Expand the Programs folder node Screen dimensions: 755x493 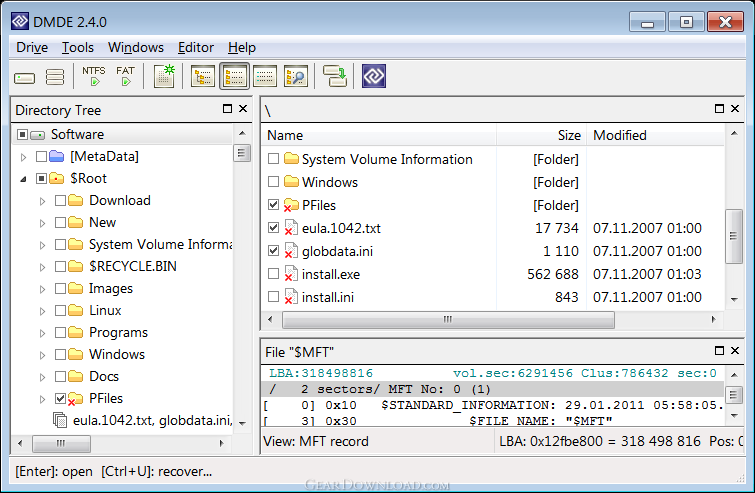[x=42, y=333]
